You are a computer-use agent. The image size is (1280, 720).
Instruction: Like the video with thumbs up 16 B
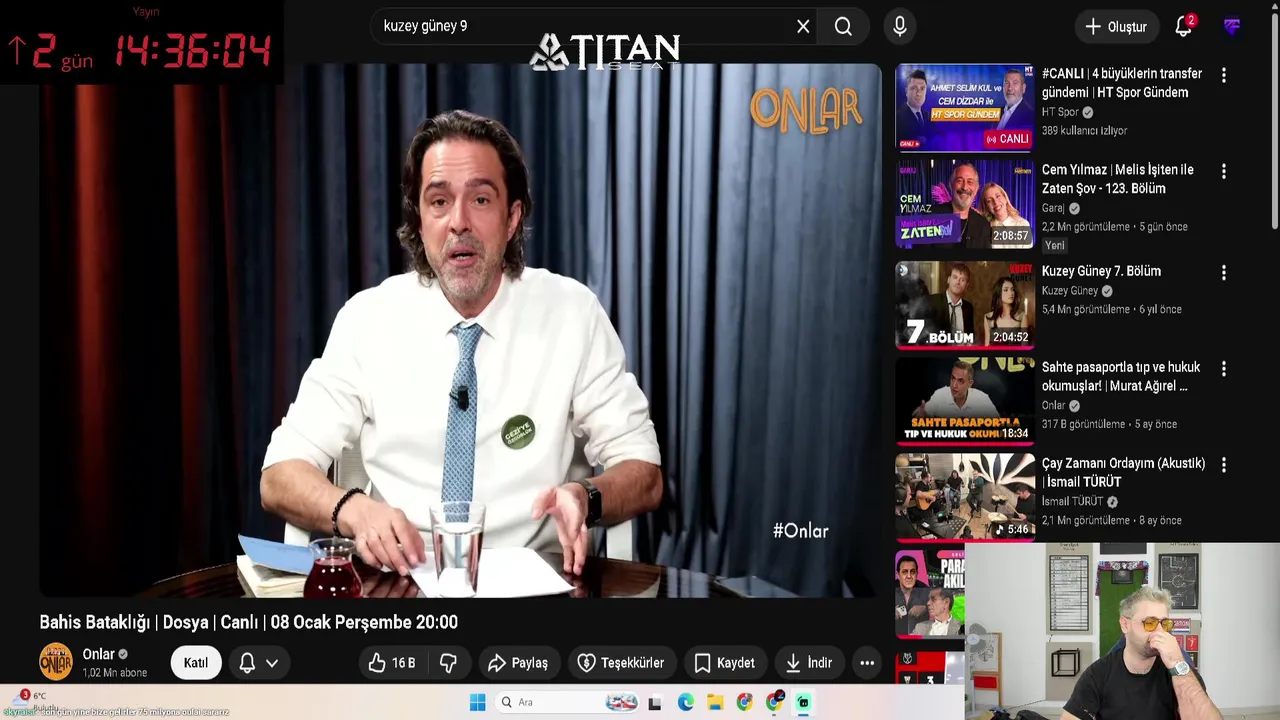[x=393, y=663]
